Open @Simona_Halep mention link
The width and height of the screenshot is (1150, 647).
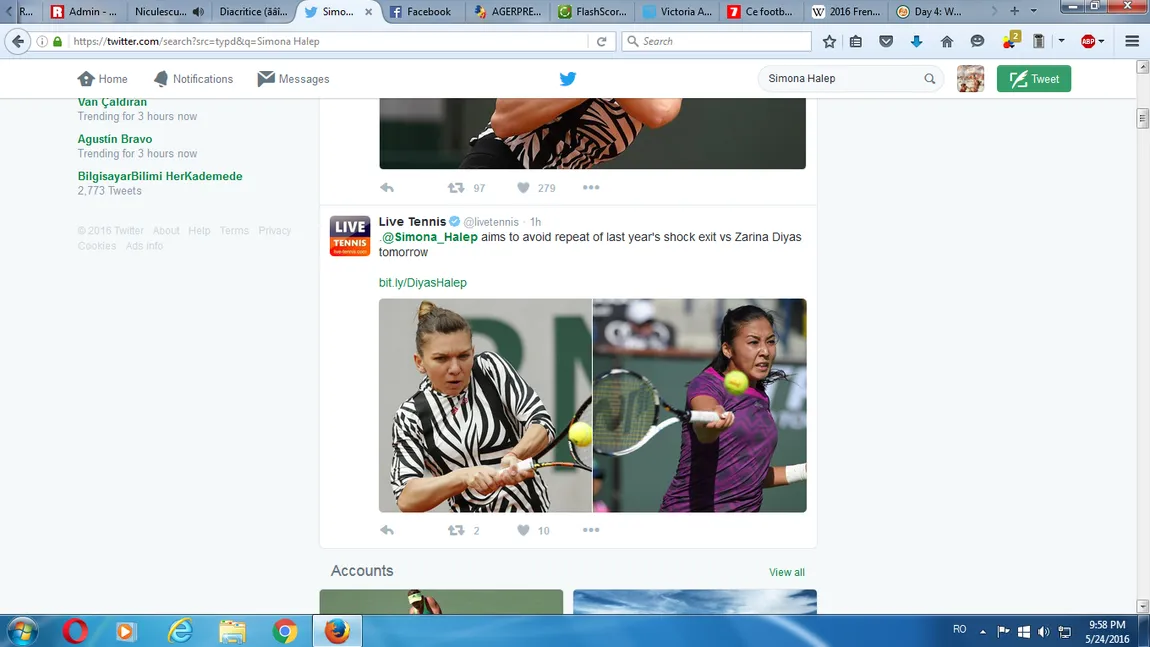click(430, 237)
